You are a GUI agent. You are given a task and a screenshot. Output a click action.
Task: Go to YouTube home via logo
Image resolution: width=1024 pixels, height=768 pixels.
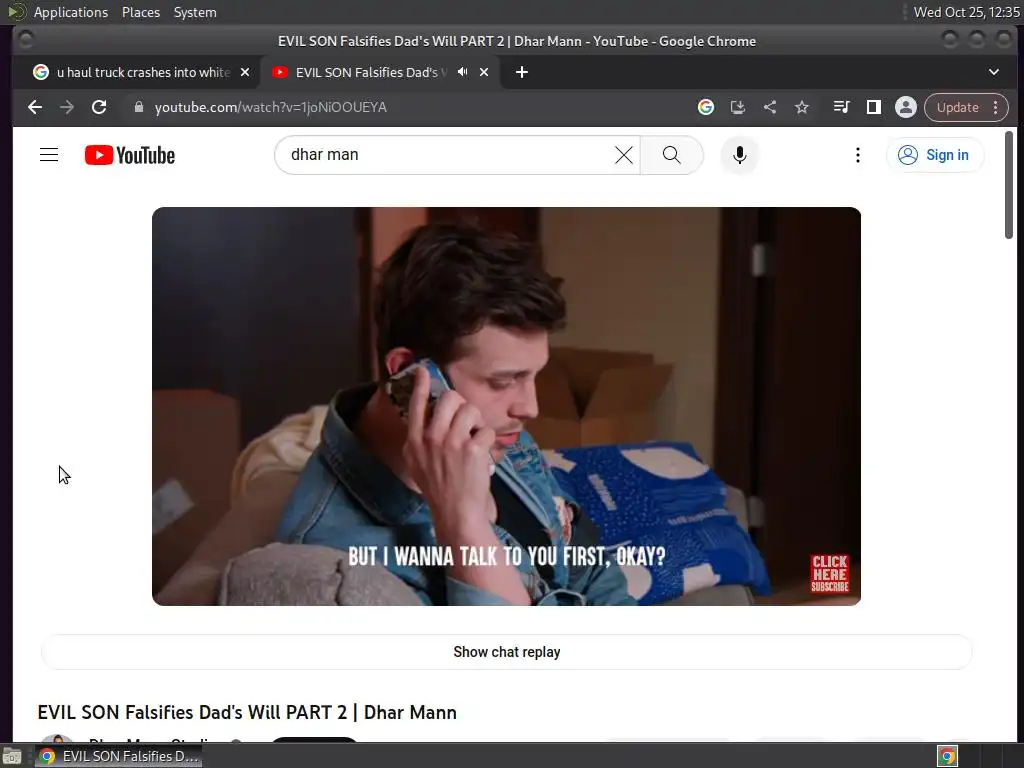(130, 155)
